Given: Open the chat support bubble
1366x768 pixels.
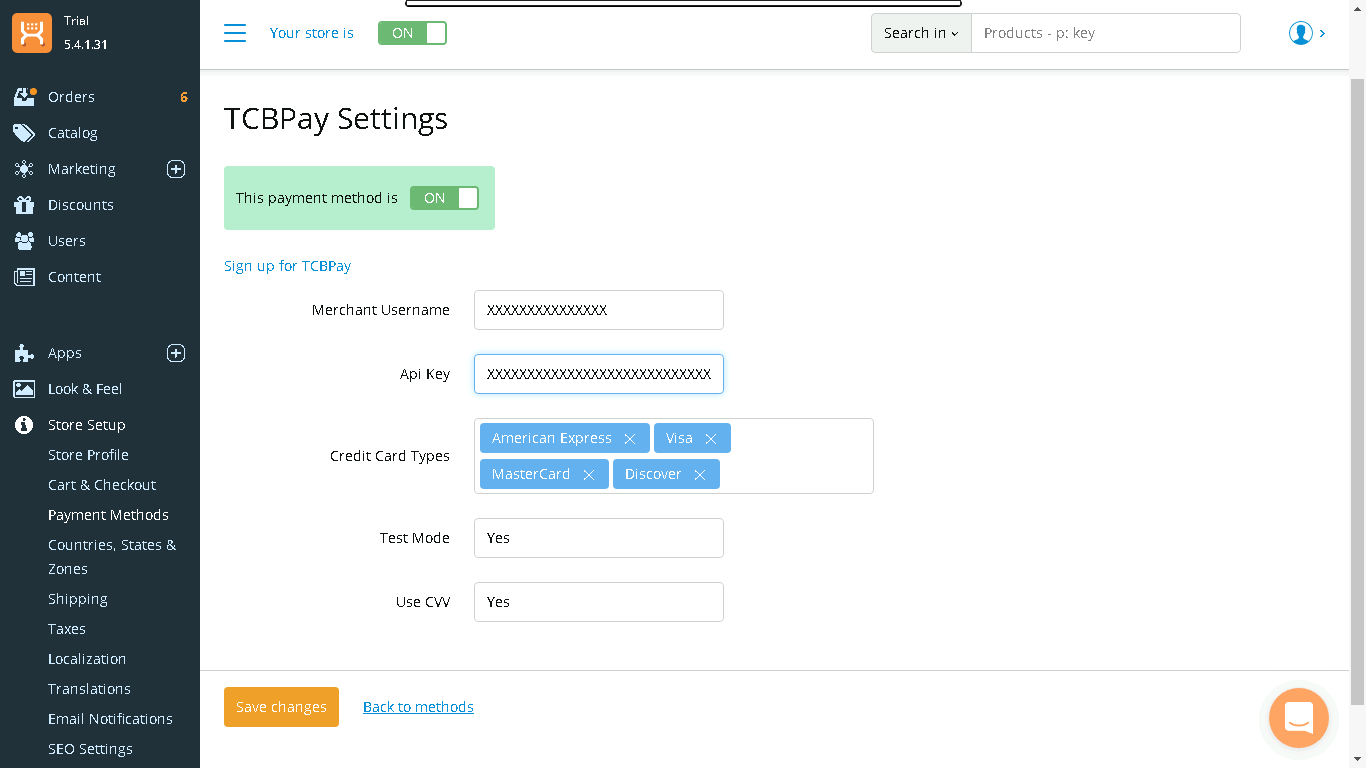Looking at the screenshot, I should [x=1299, y=718].
